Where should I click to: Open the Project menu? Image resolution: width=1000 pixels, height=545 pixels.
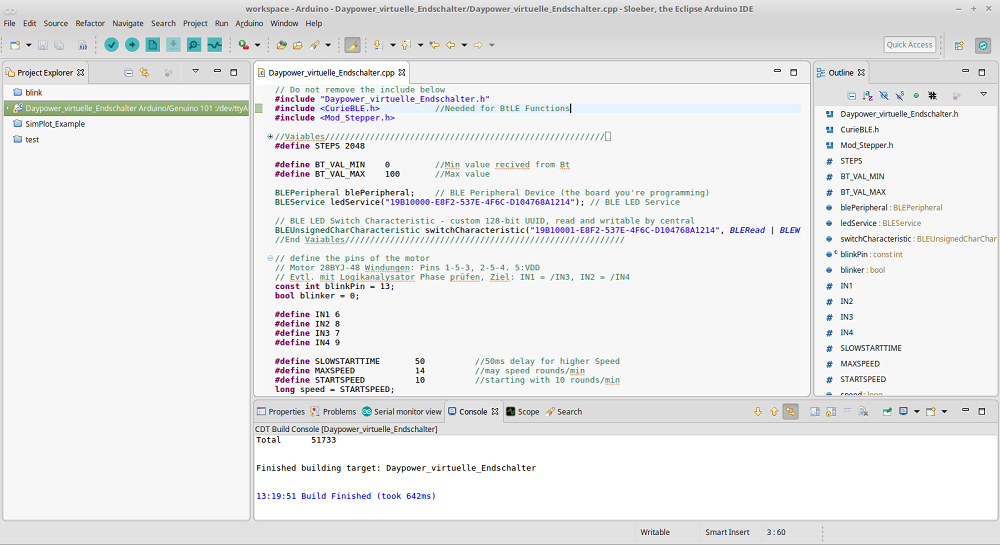coord(195,24)
